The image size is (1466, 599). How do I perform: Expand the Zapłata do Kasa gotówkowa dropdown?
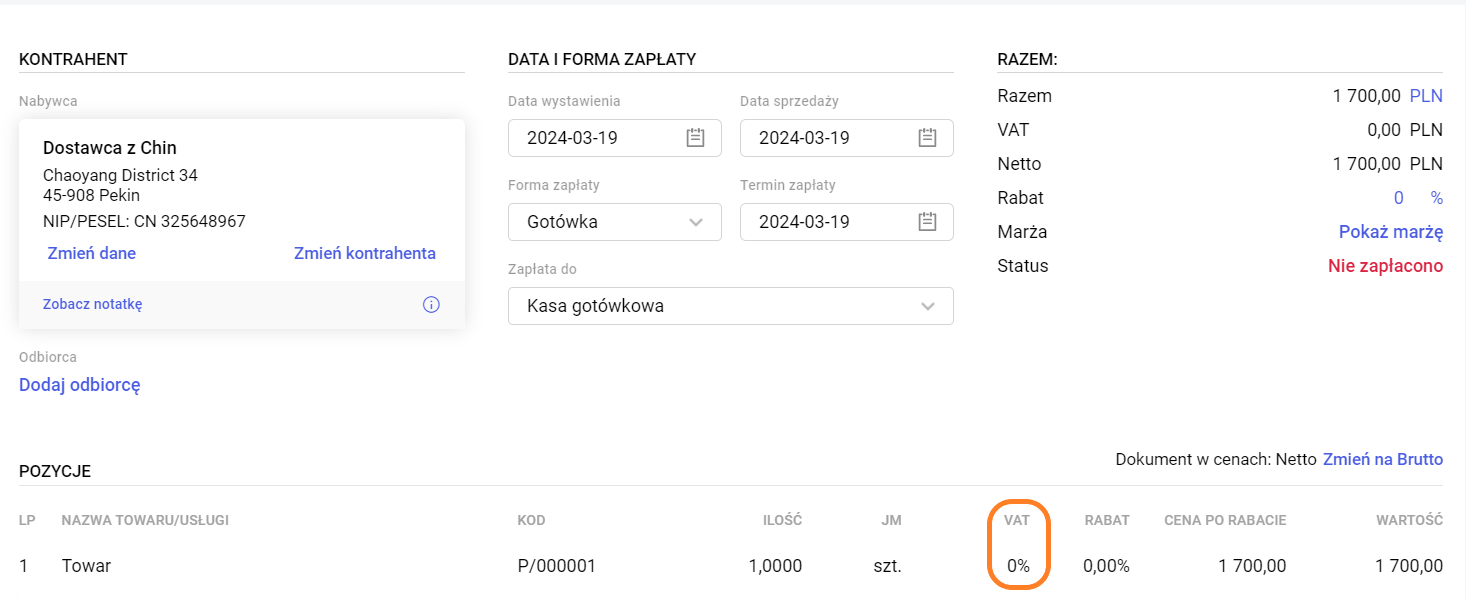click(x=928, y=306)
